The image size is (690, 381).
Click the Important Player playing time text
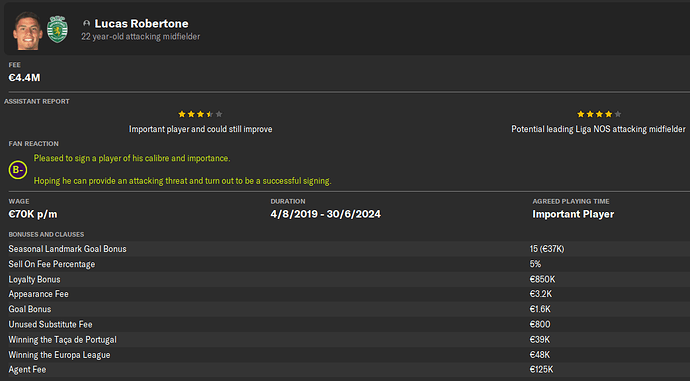tap(573, 214)
